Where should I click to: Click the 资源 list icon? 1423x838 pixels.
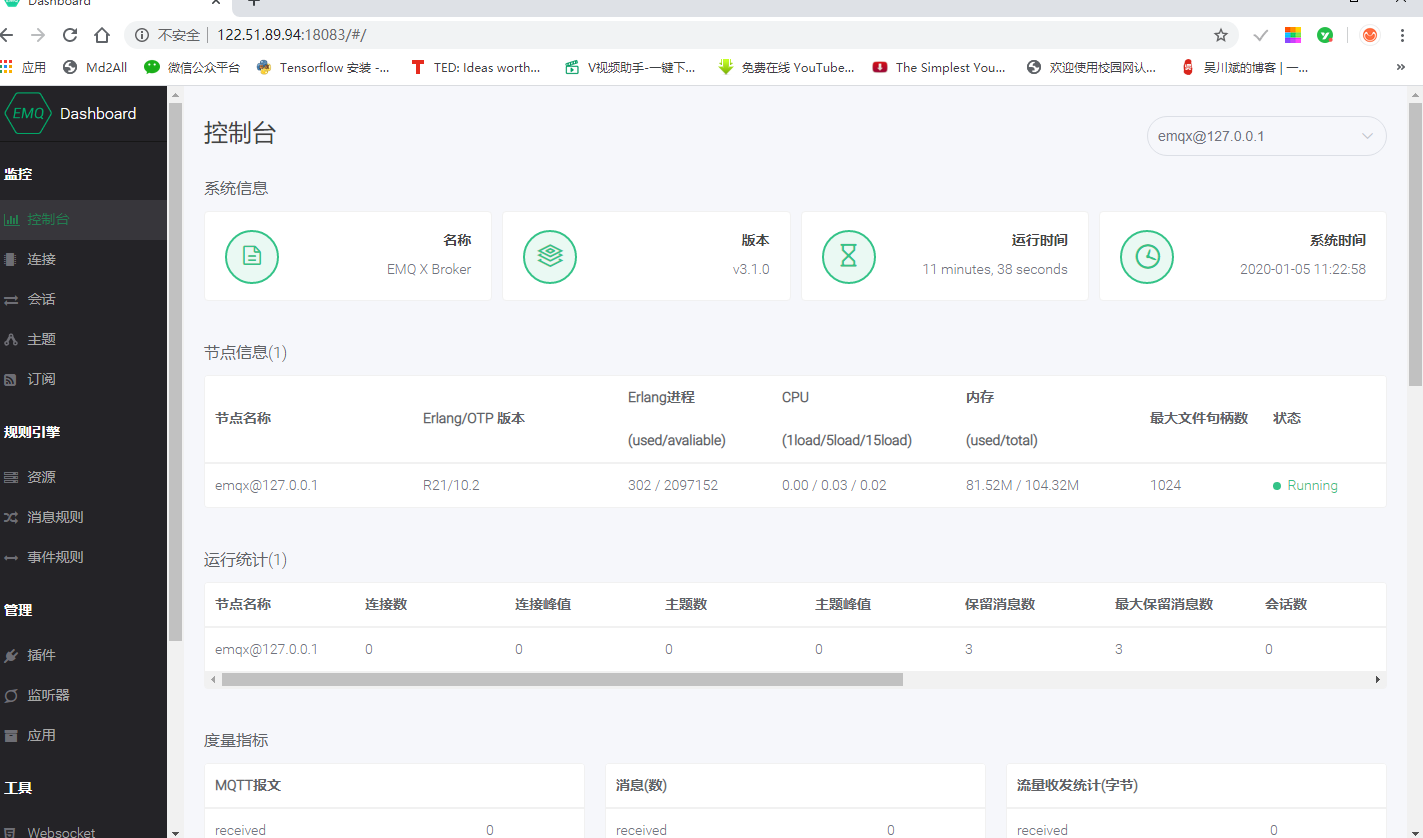[11, 477]
